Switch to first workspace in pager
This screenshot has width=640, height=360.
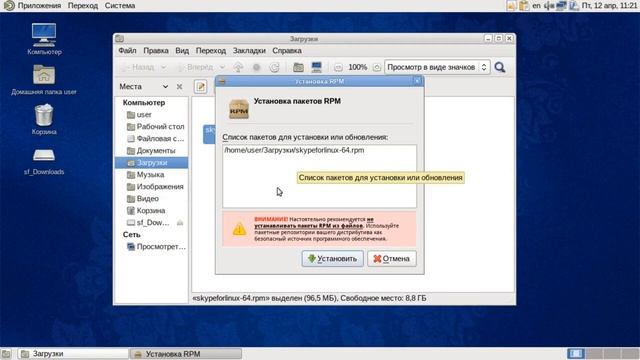point(575,353)
